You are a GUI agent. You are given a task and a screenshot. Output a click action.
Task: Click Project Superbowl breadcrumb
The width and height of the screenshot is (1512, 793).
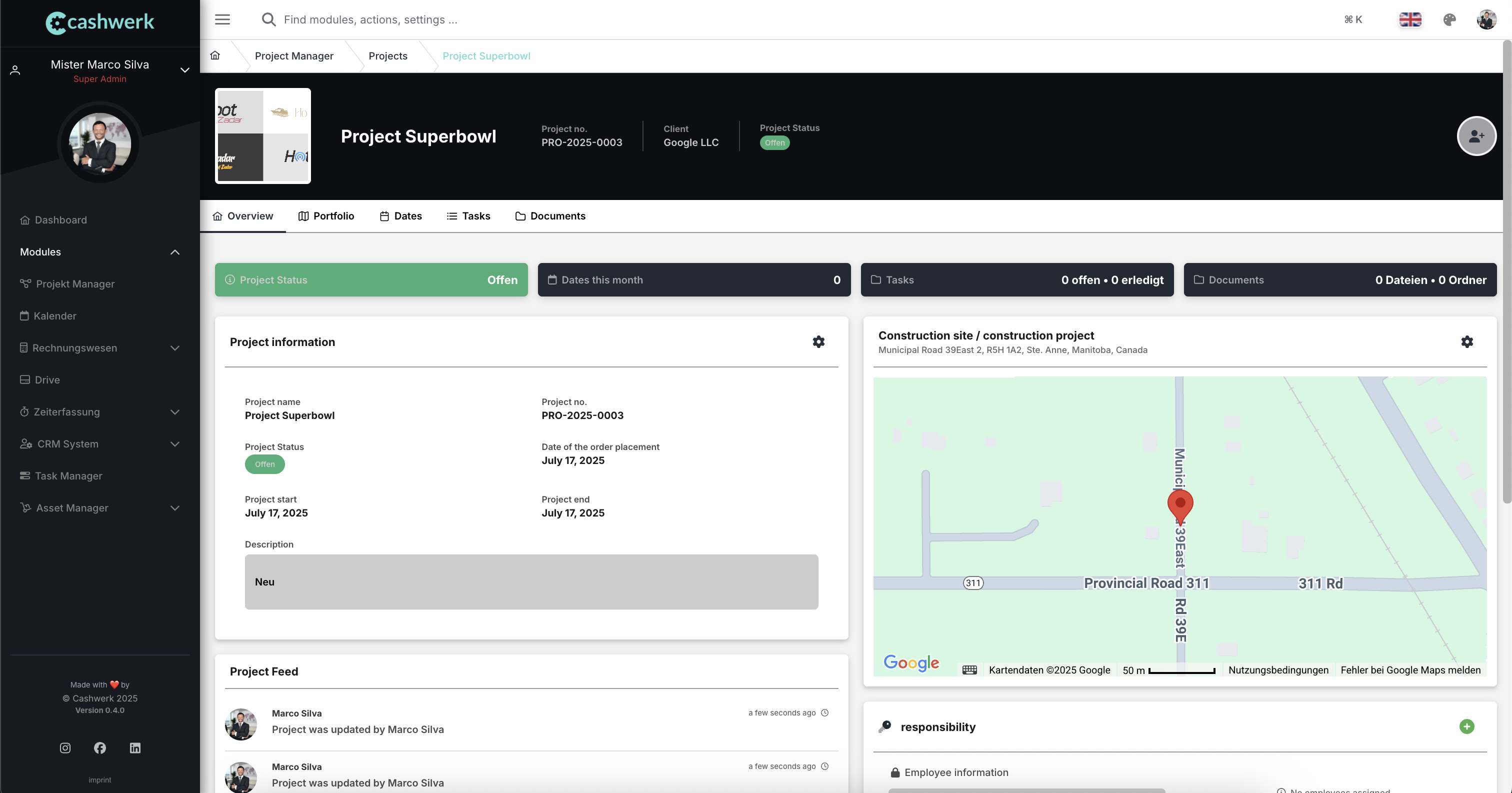point(486,56)
